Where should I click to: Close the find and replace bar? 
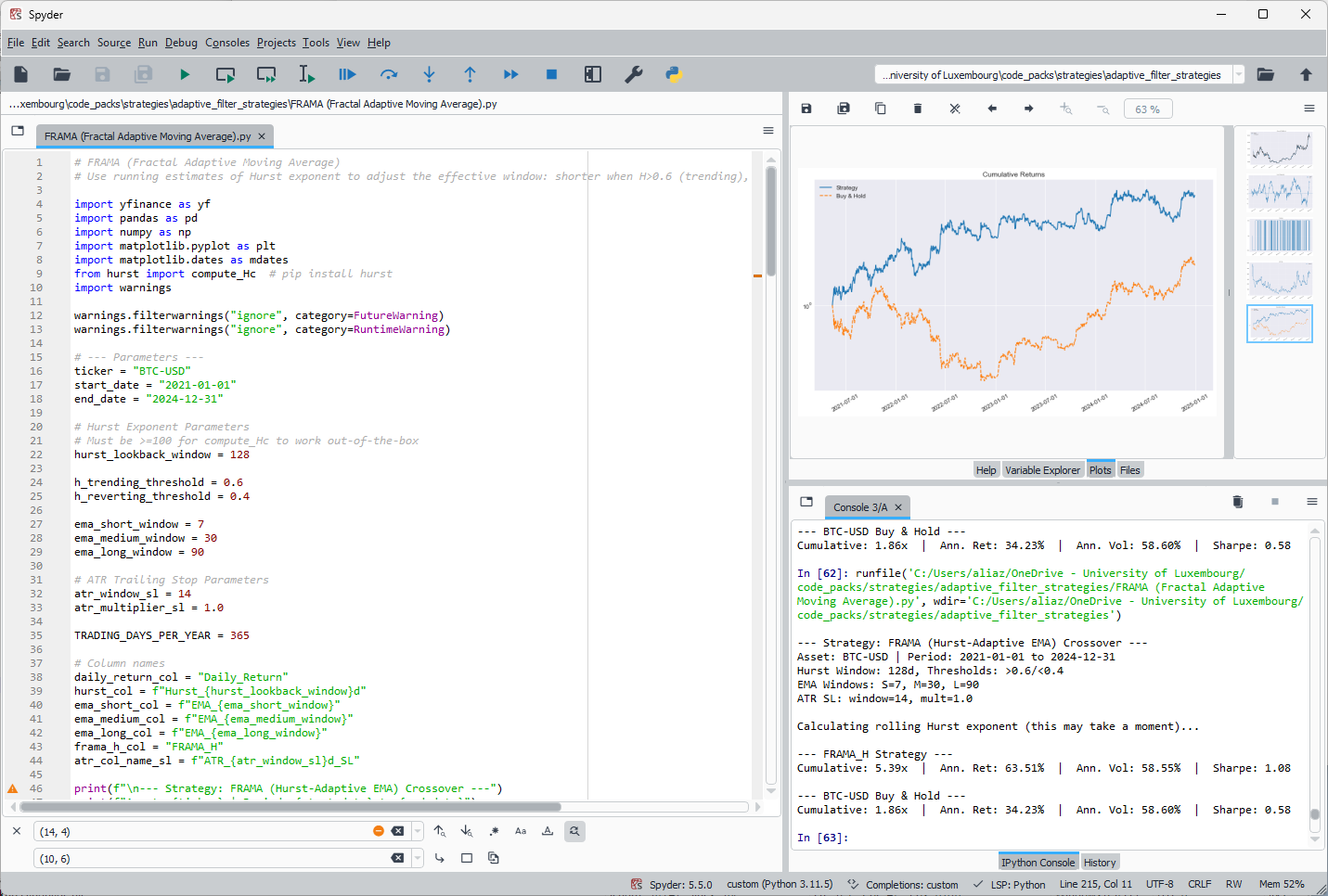pyautogui.click(x=17, y=831)
